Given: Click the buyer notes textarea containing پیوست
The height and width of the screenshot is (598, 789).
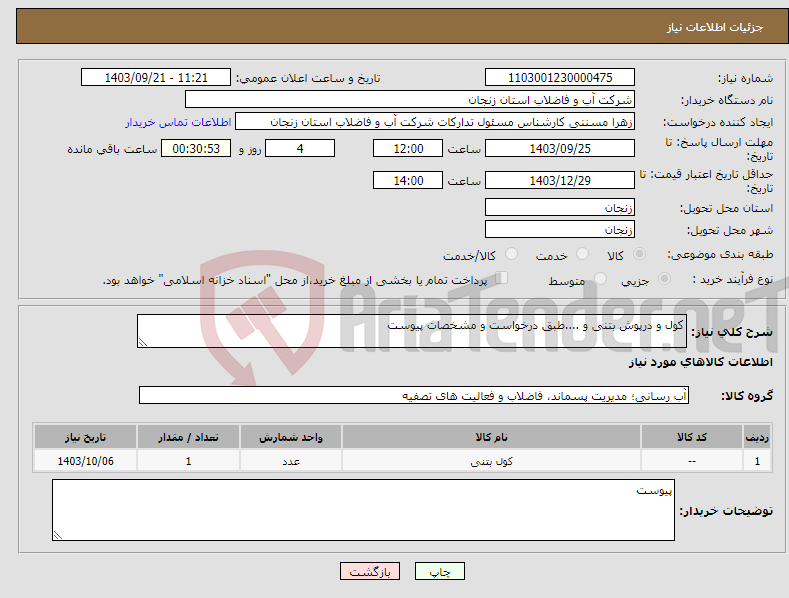Looking at the screenshot, I should [363, 510].
